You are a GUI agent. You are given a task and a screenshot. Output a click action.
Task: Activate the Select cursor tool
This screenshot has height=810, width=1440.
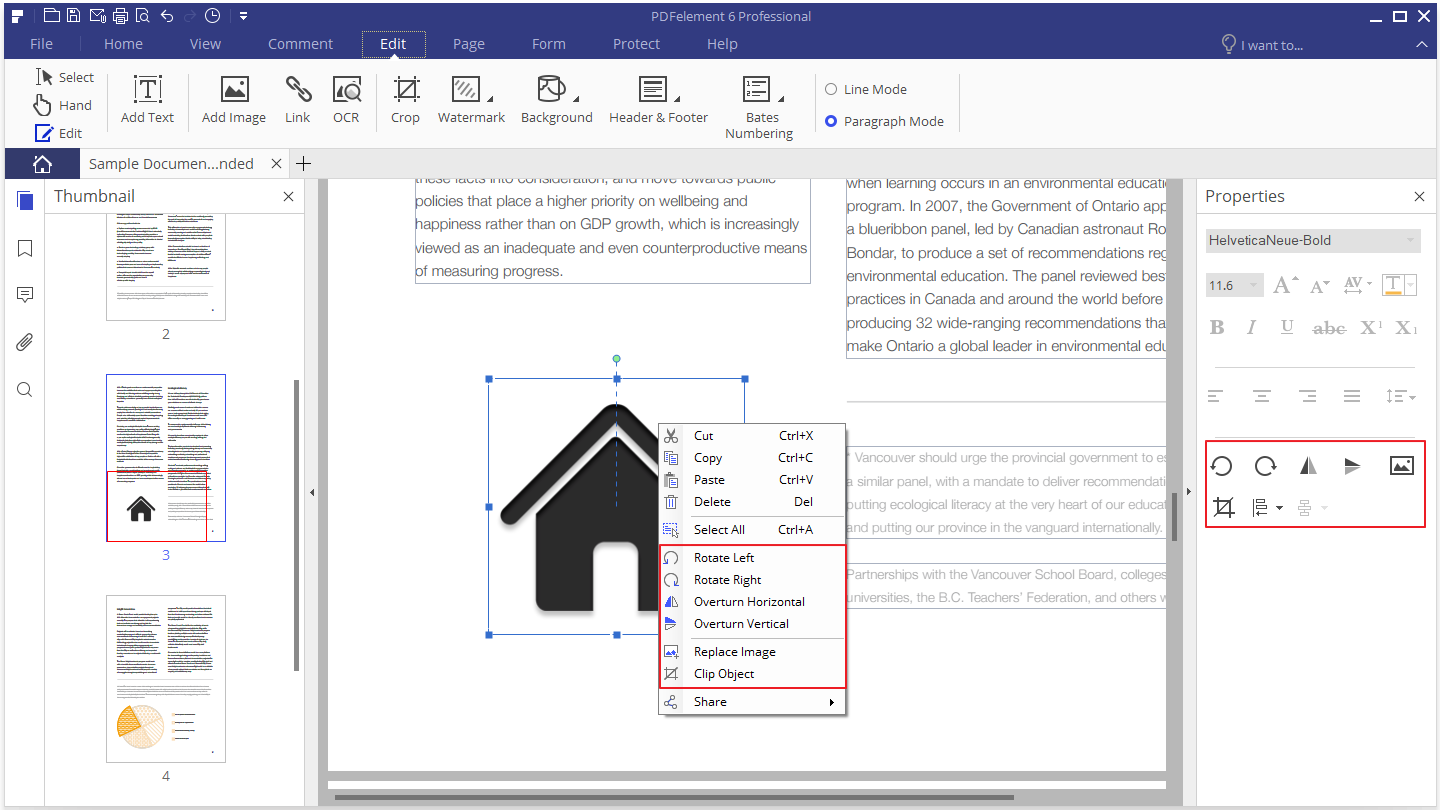tap(64, 77)
